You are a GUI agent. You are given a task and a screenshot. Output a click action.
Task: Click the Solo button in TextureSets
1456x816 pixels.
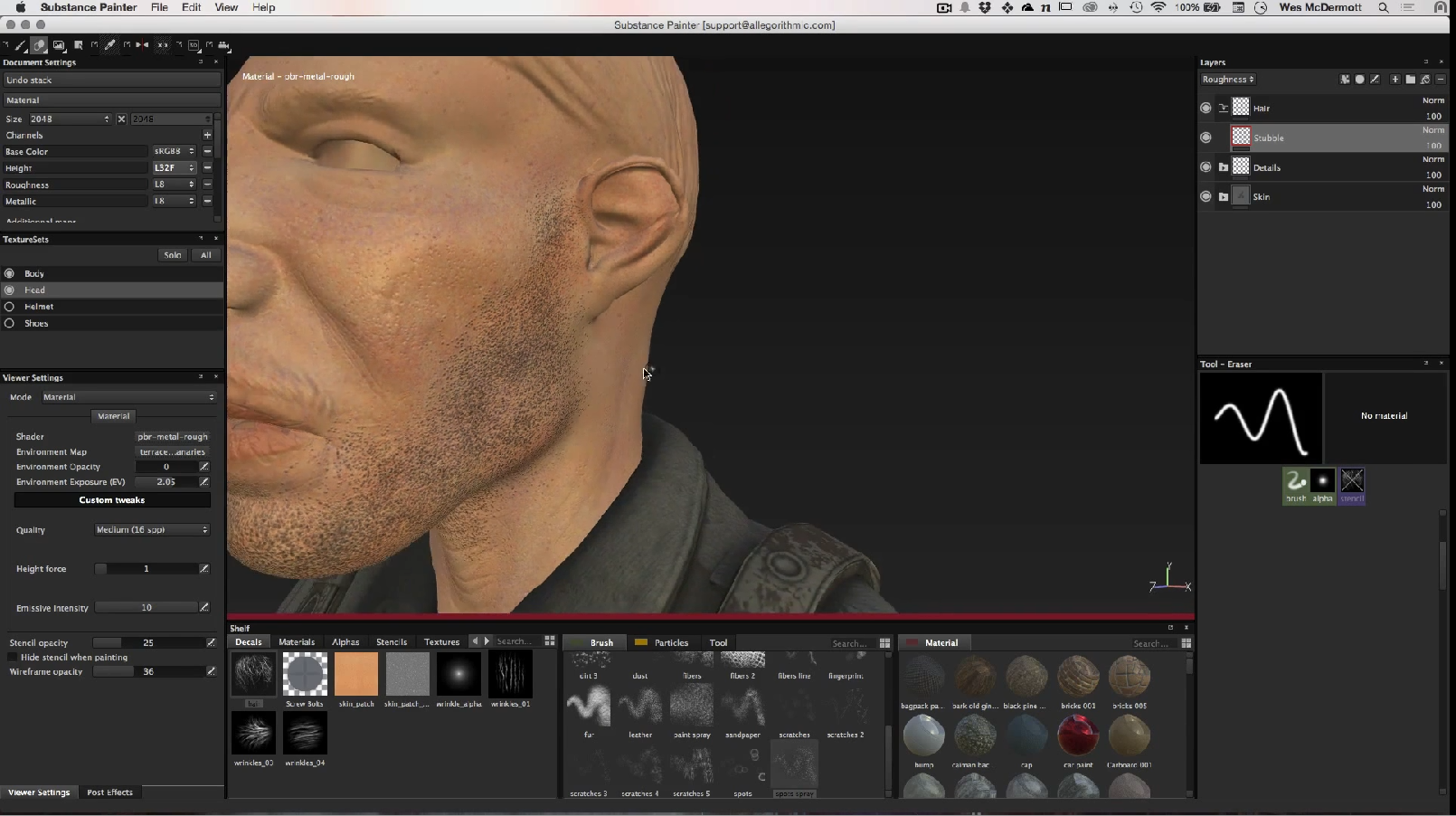point(172,255)
